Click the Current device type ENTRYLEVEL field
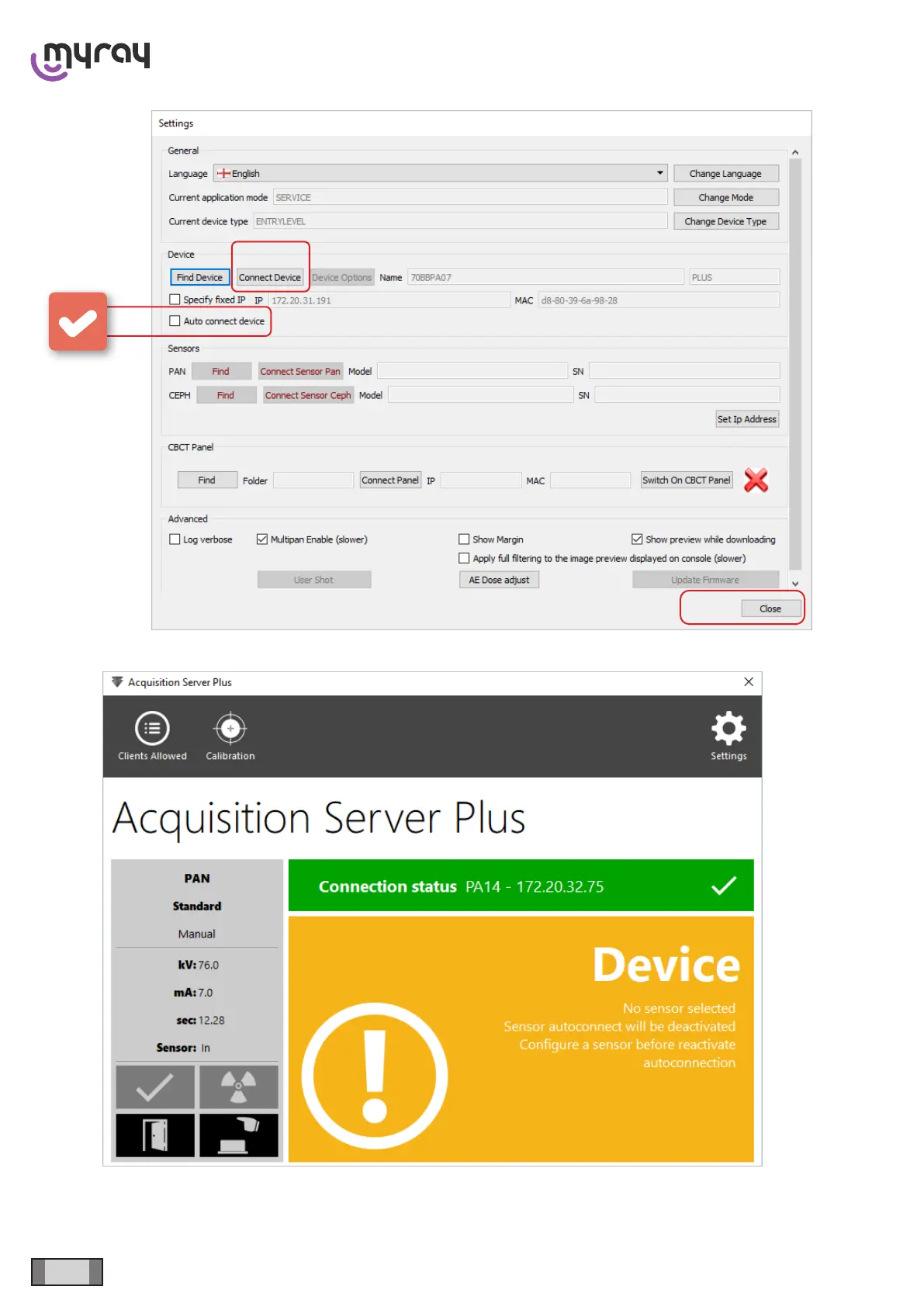The height and width of the screenshot is (1307, 924). click(460, 221)
